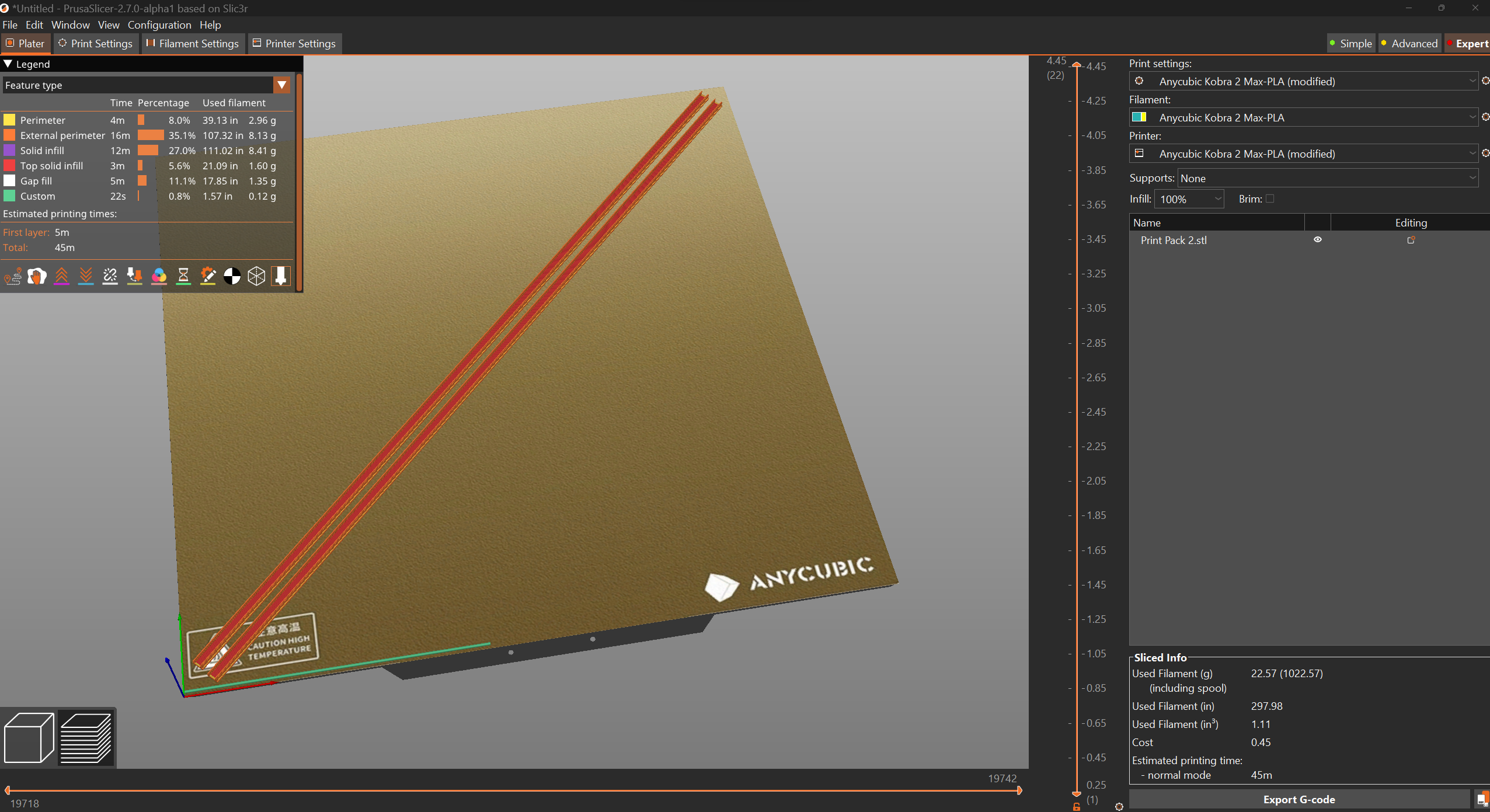Click the Anycubic Kobra filament color swatch
This screenshot has height=812, width=1490.
click(1139, 117)
